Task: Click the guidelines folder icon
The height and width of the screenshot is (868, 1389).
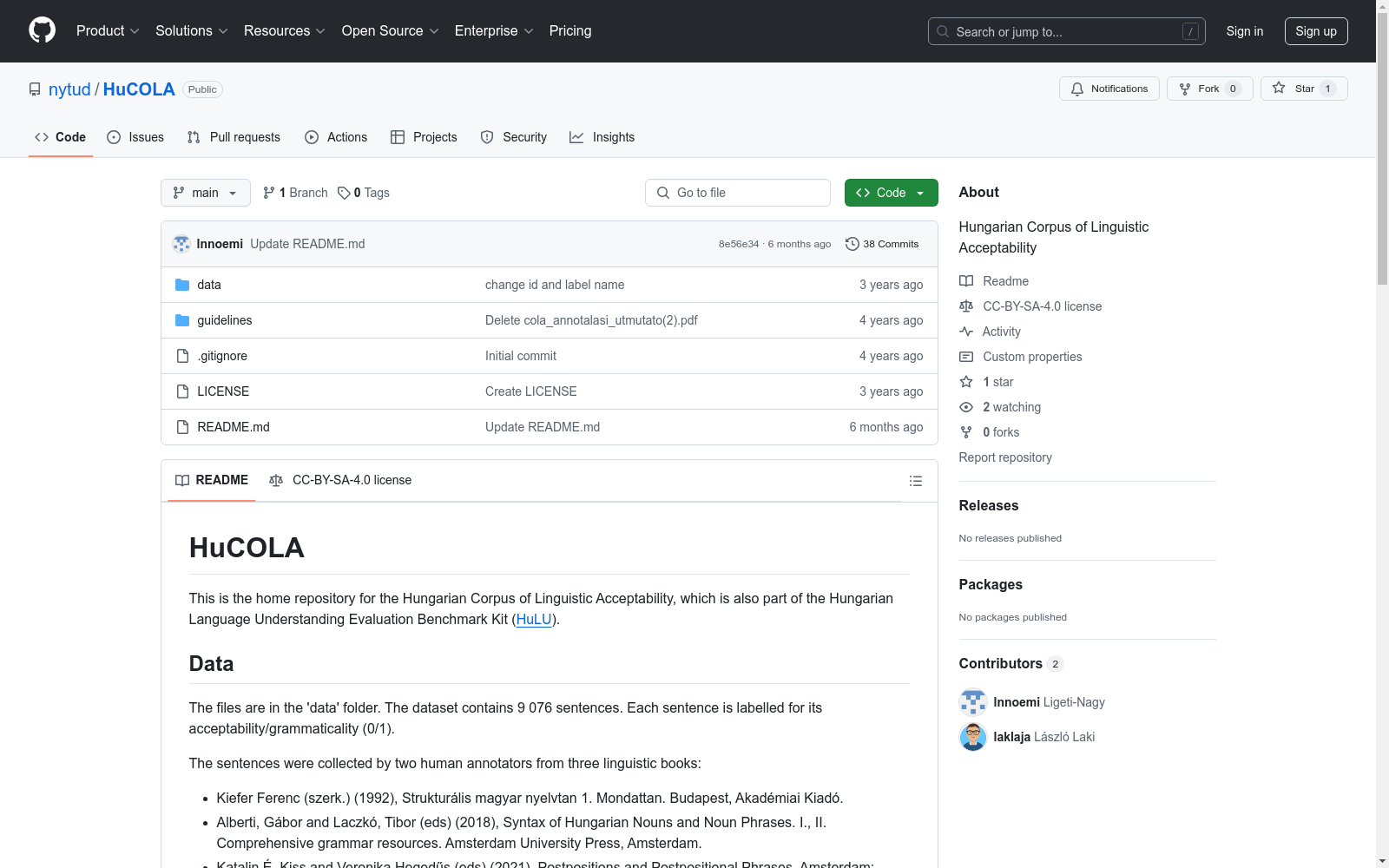Action: coord(182,320)
